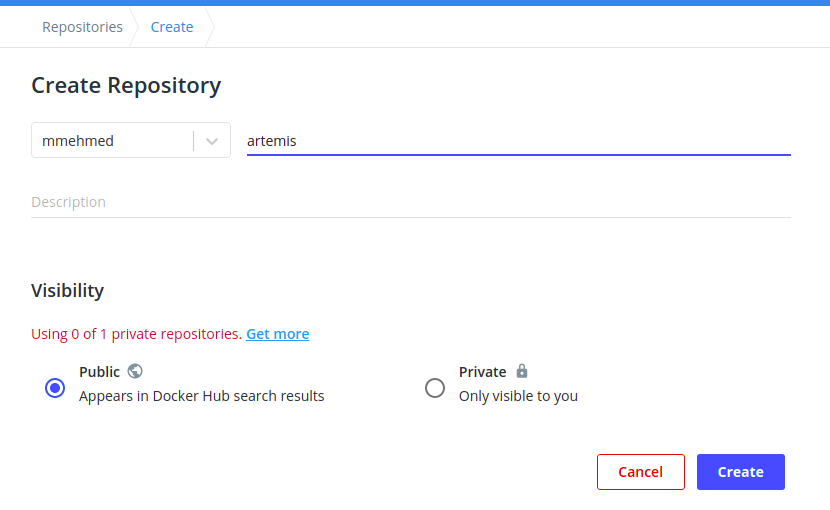Screen dimensions: 830x510
Task: Click the Visibility section heading
Action: pos(67,291)
